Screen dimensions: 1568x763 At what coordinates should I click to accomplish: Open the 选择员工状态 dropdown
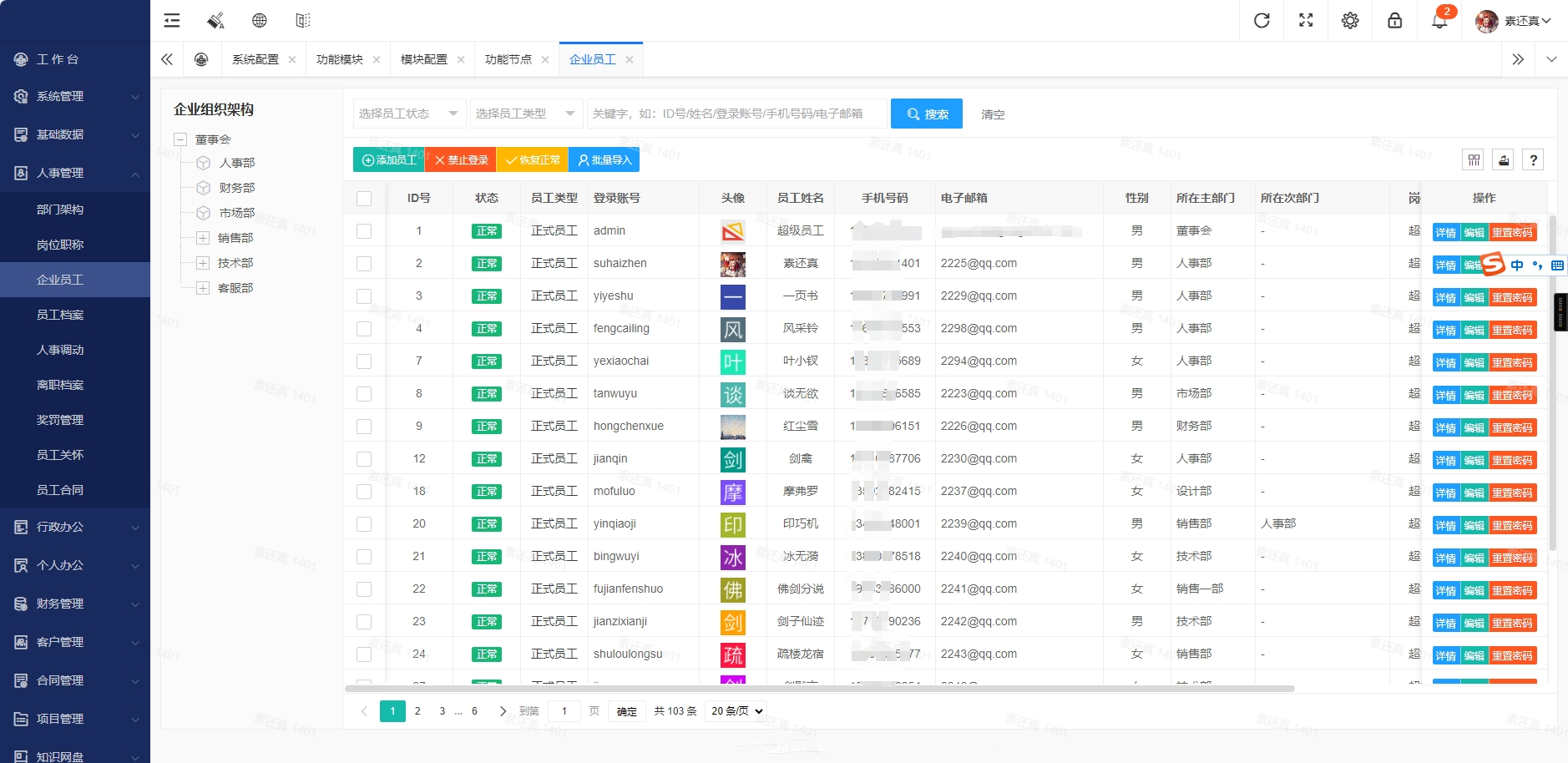[x=407, y=114]
